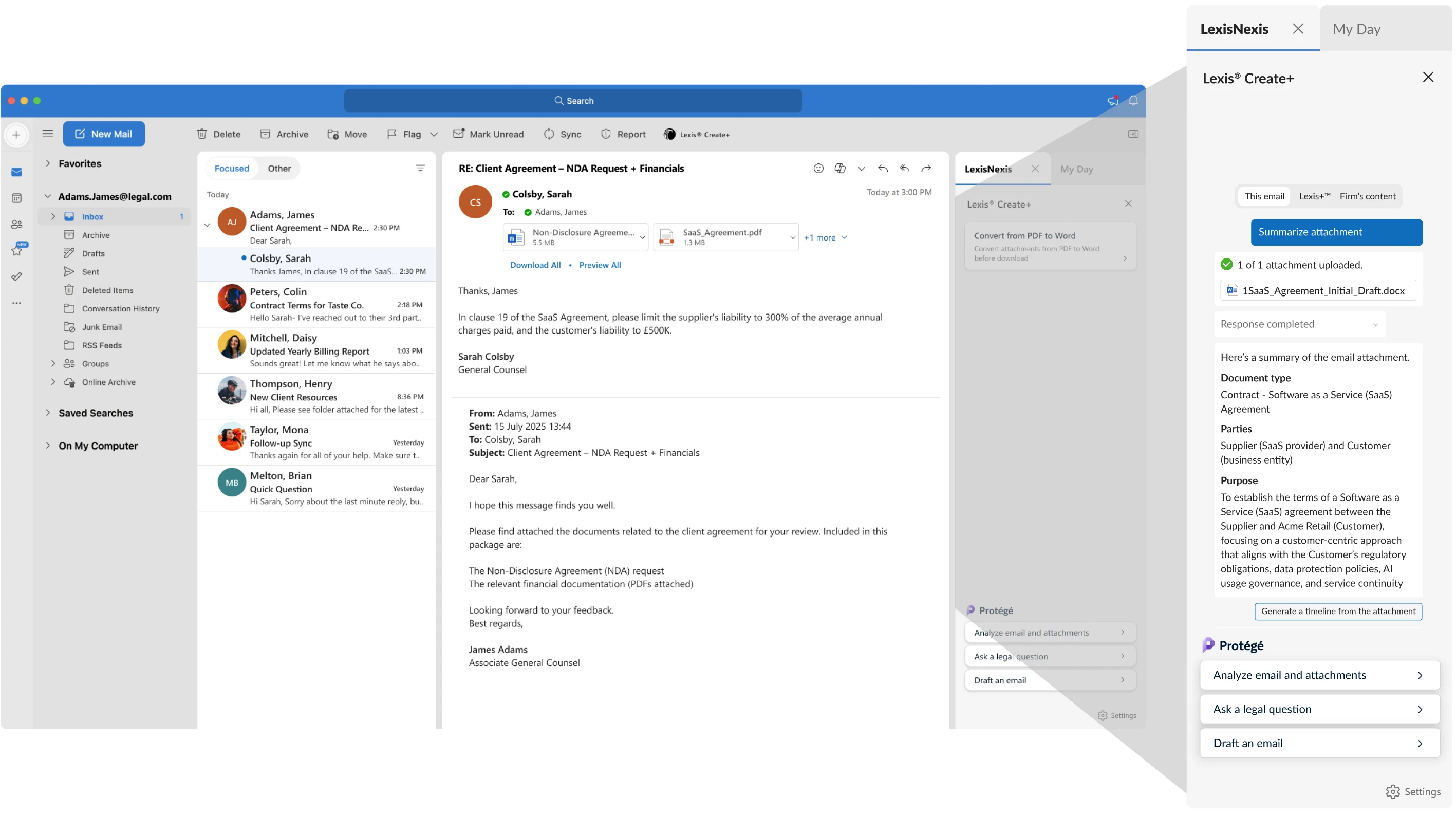Forward the email using arrow icon
This screenshot has width=1456, height=814.
point(926,168)
